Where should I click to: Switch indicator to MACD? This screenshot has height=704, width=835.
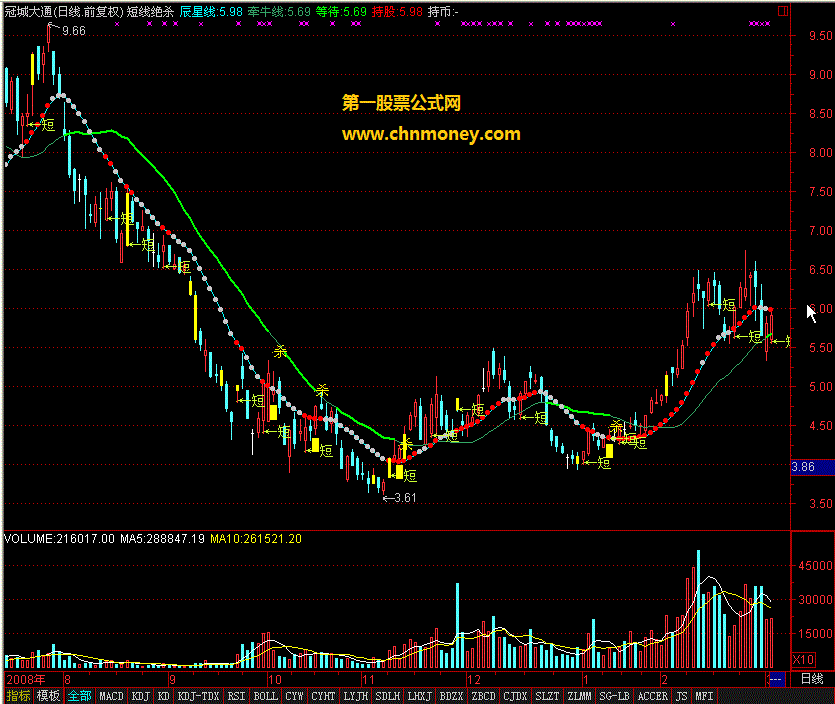coord(111,696)
